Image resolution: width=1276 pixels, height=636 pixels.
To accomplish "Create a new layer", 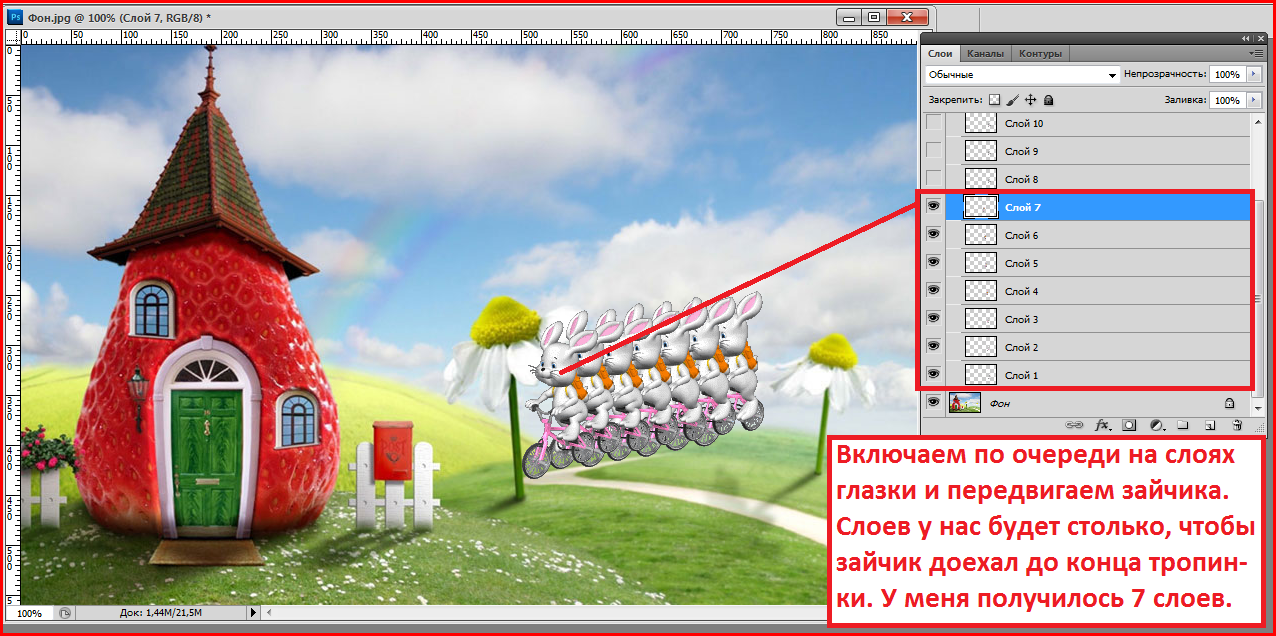I will pyautogui.click(x=1209, y=425).
